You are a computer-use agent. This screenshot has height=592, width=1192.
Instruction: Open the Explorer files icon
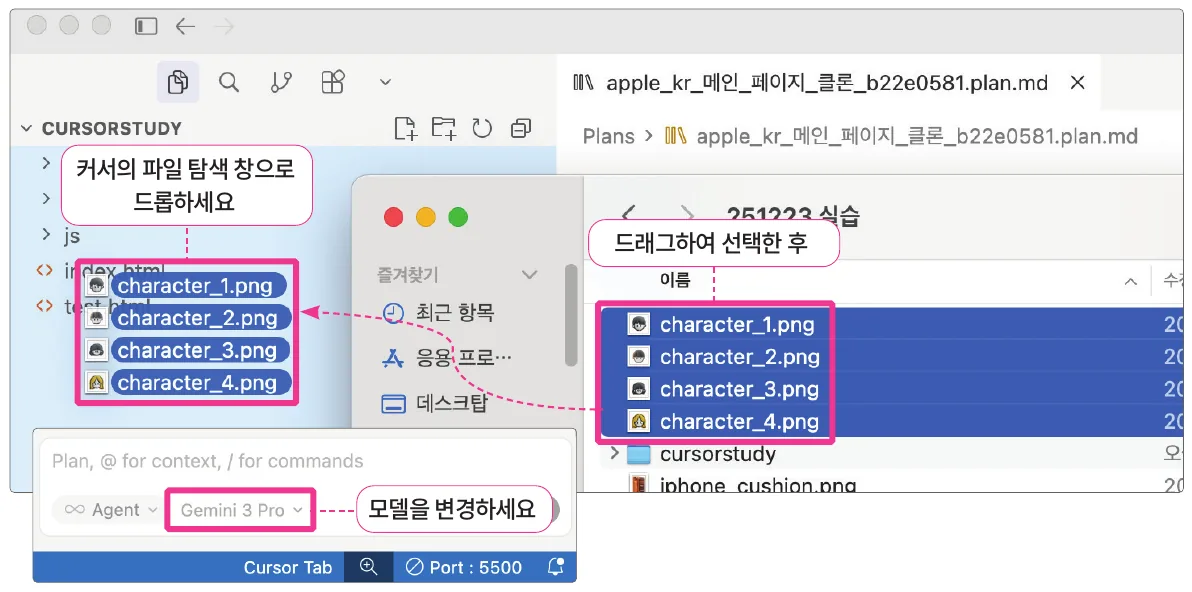178,81
